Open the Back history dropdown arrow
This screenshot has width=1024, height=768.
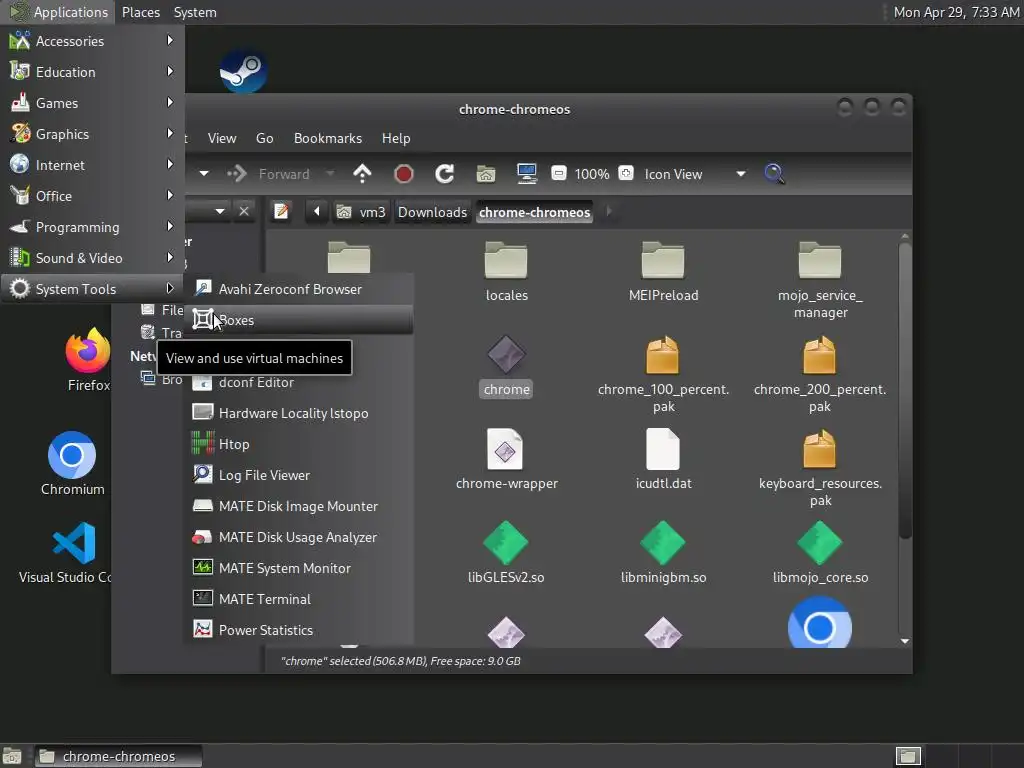[204, 174]
